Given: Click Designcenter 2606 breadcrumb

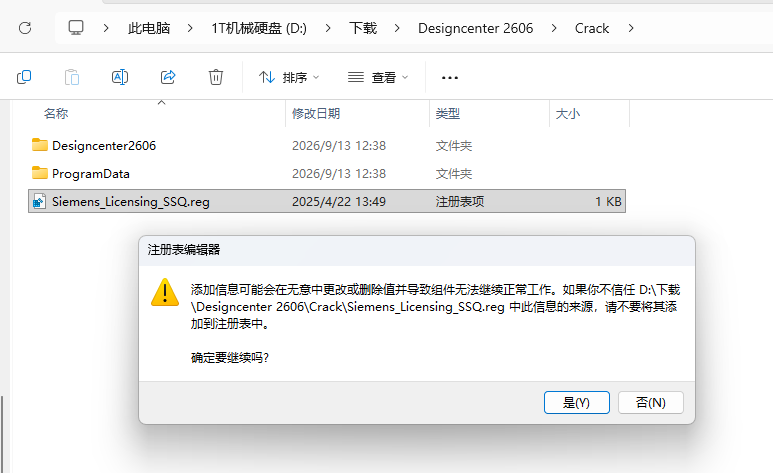Looking at the screenshot, I should tap(476, 28).
